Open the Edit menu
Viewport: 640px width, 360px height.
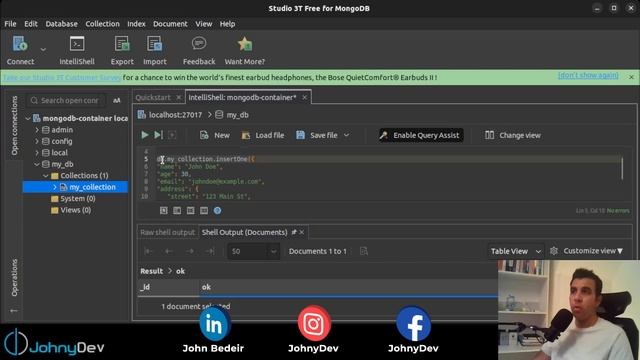click(31, 24)
